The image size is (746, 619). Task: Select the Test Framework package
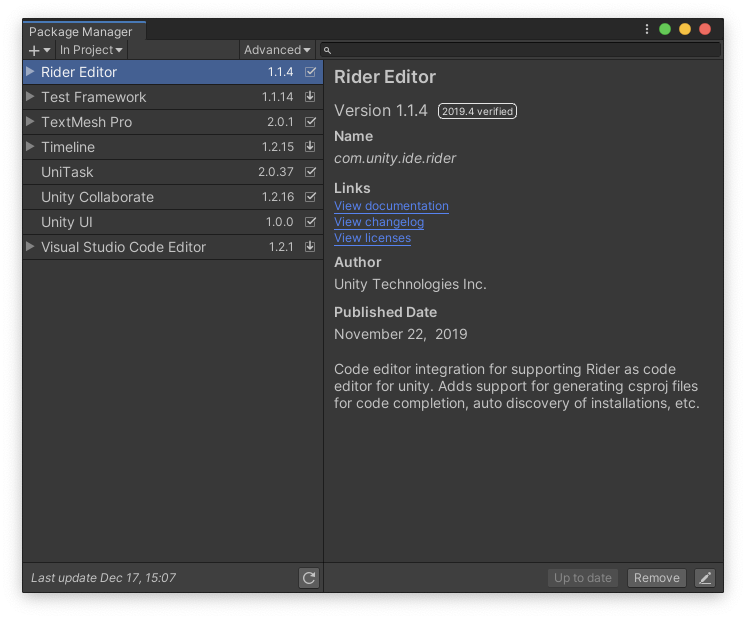pyautogui.click(x=173, y=97)
